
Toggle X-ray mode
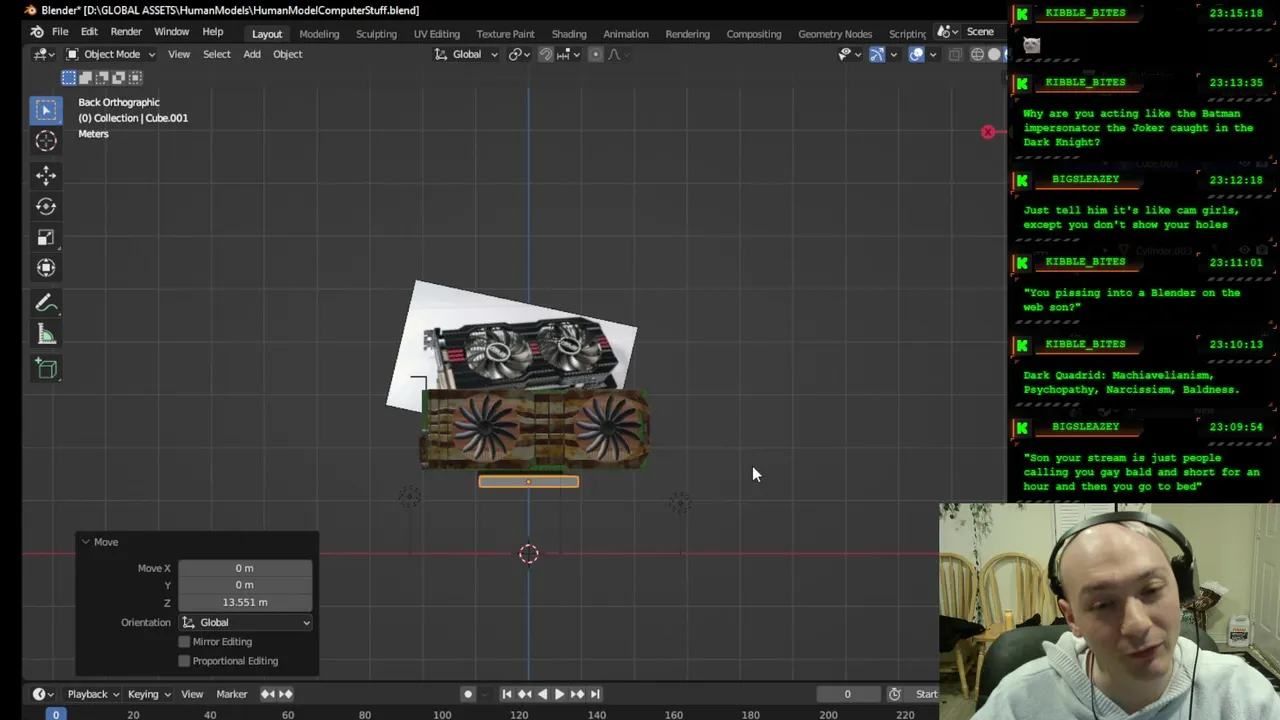tap(955, 54)
